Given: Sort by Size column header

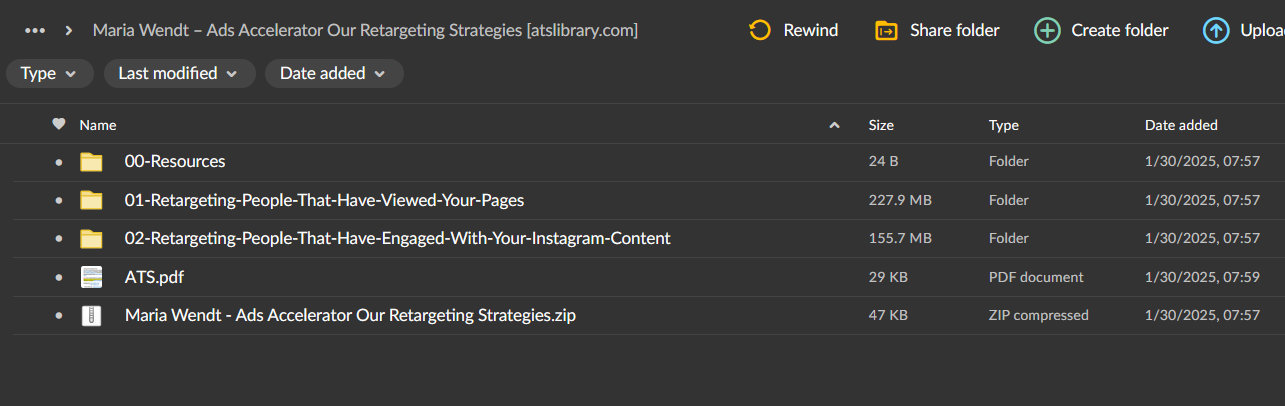Looking at the screenshot, I should 881,125.
